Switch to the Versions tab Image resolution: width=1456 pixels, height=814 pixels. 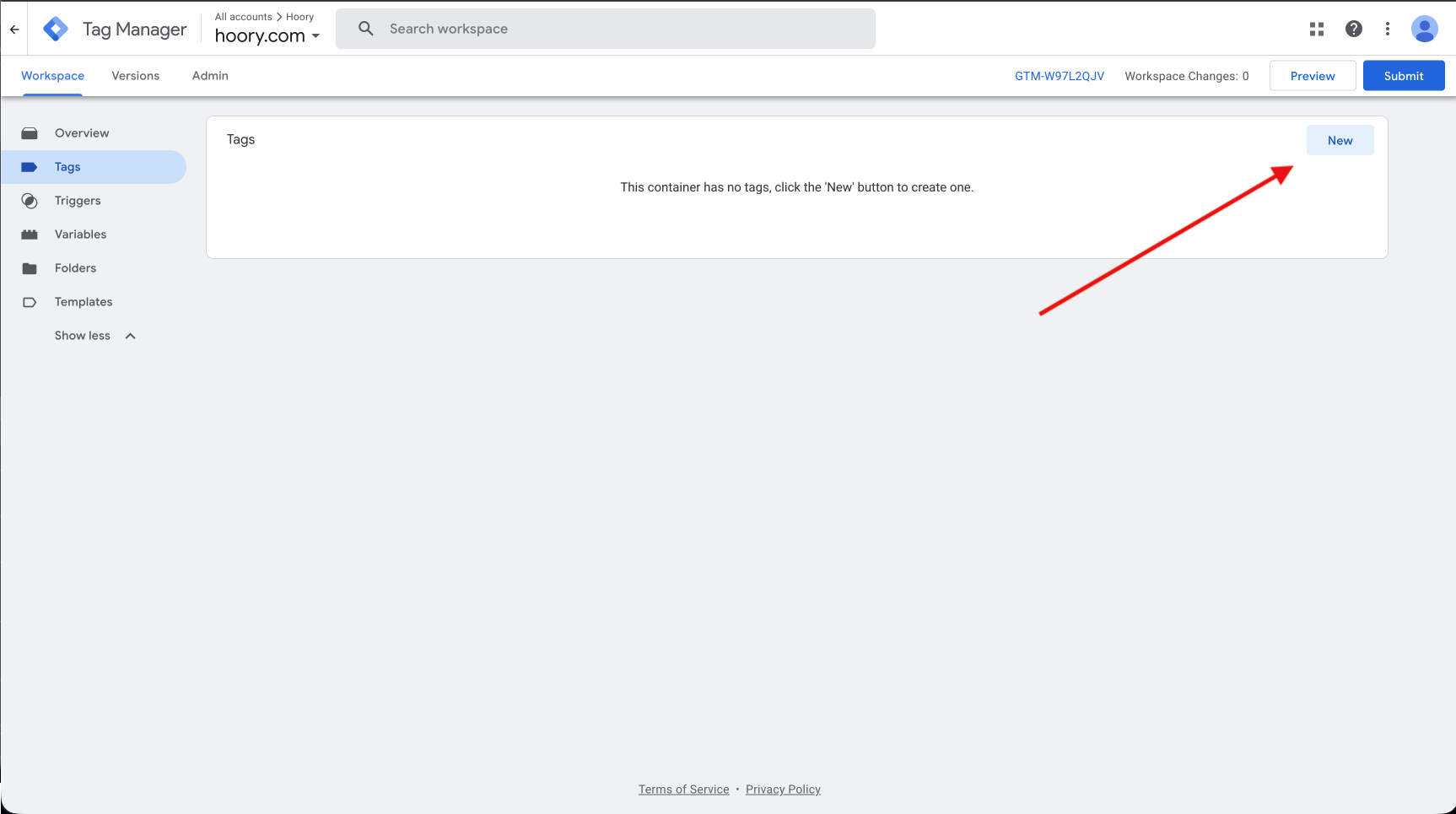point(135,76)
